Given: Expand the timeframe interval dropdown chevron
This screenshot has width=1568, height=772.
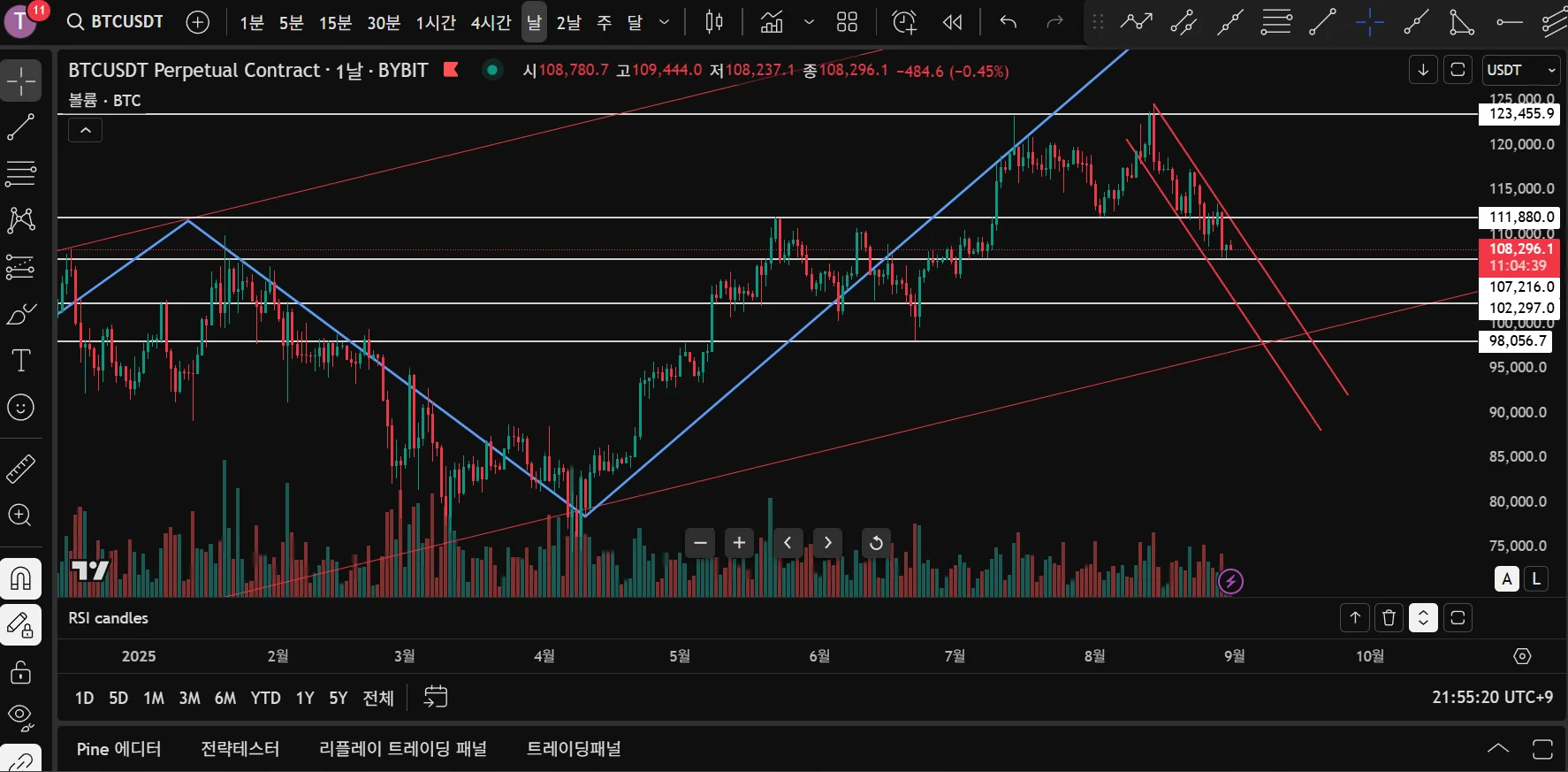Looking at the screenshot, I should coord(665,22).
